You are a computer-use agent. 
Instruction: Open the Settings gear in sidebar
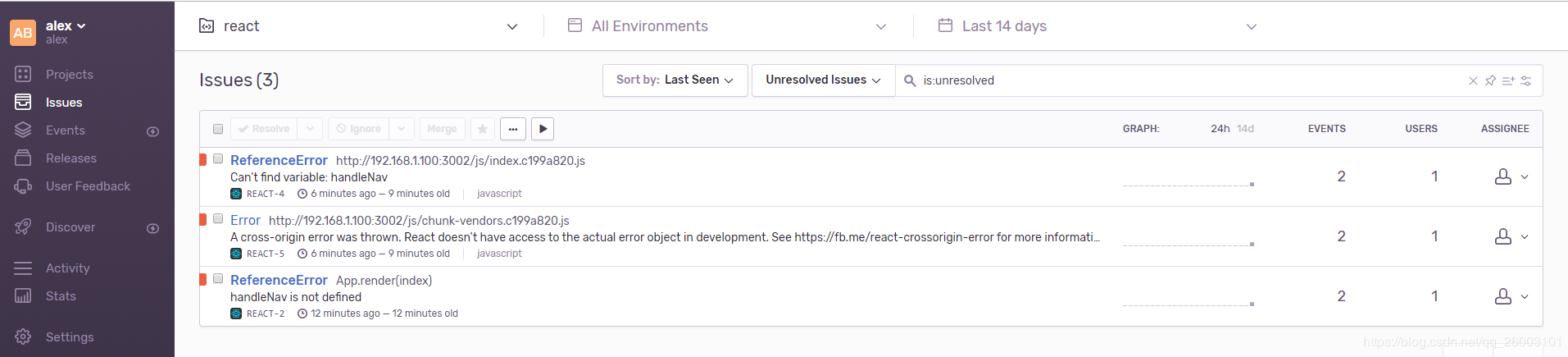tap(23, 336)
